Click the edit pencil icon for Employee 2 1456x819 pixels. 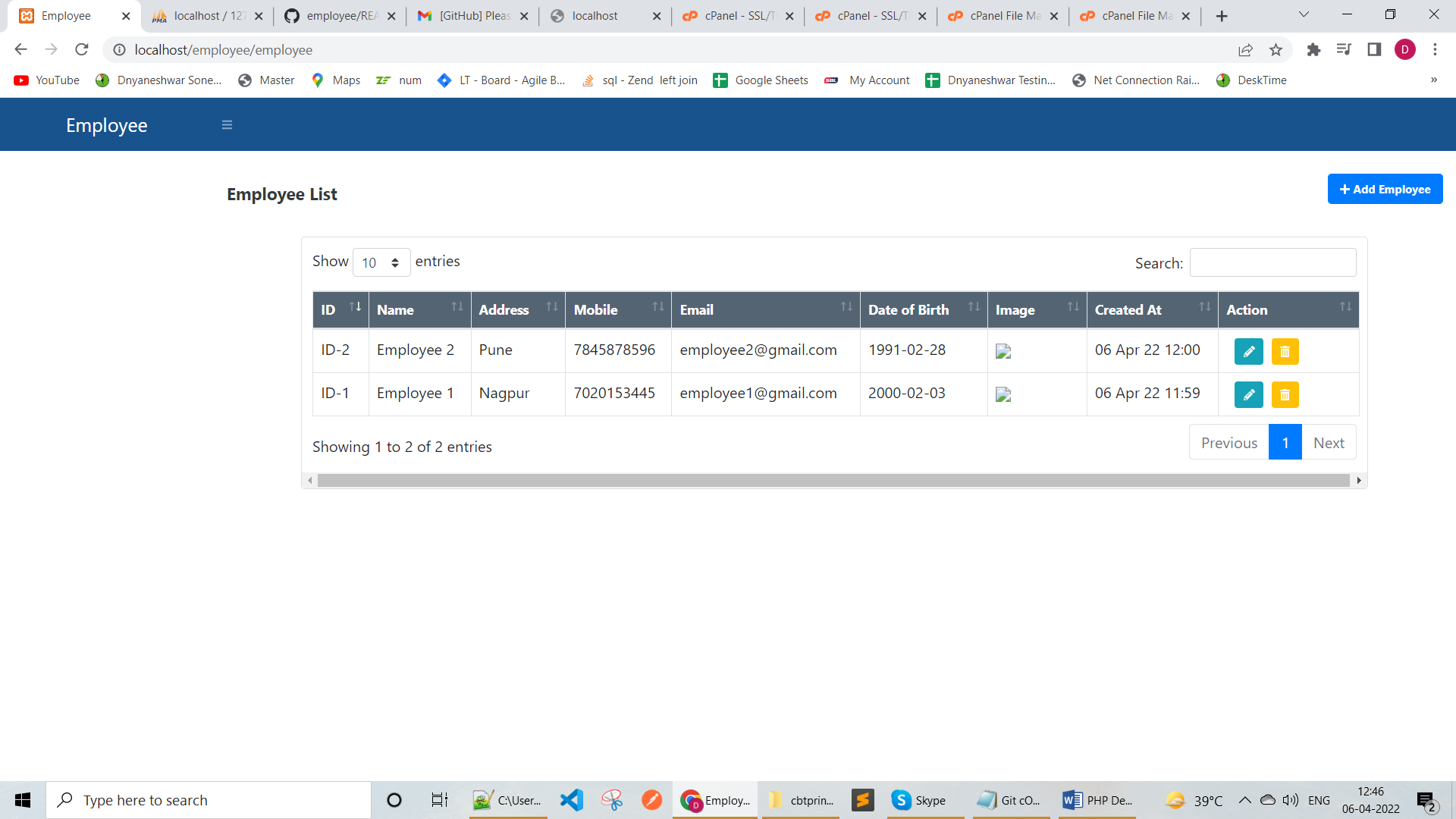pyautogui.click(x=1248, y=351)
